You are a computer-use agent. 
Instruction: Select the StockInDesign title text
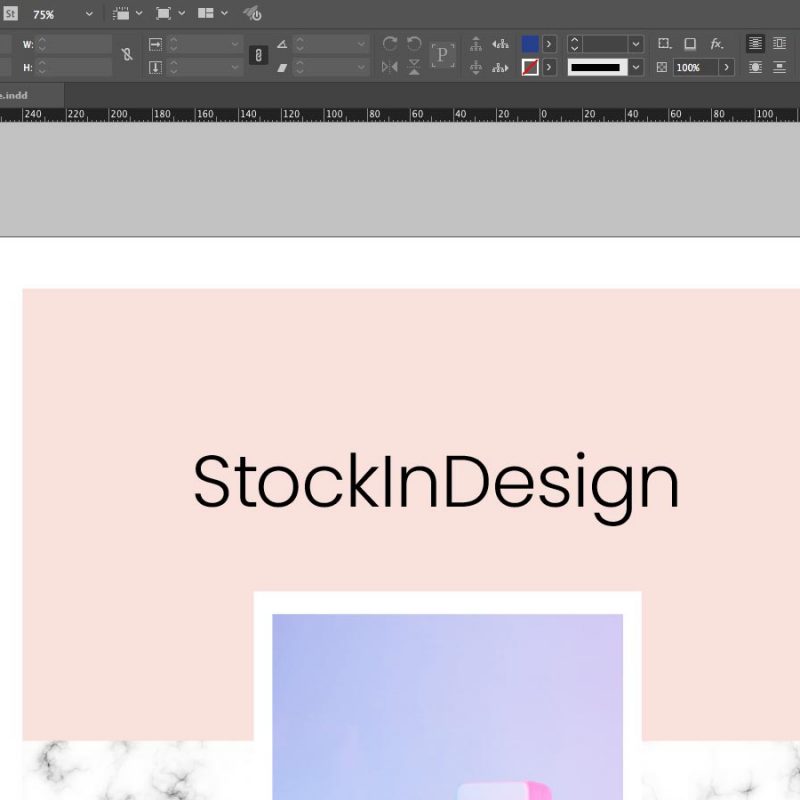(x=437, y=487)
